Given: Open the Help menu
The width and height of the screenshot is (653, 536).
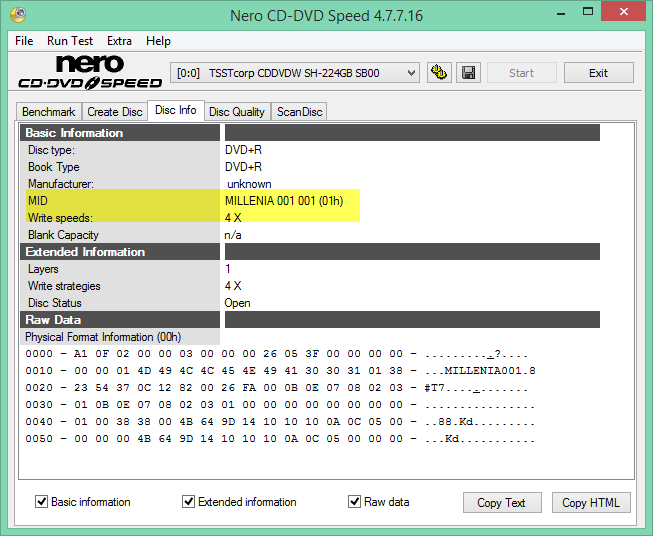Looking at the screenshot, I should (x=158, y=41).
